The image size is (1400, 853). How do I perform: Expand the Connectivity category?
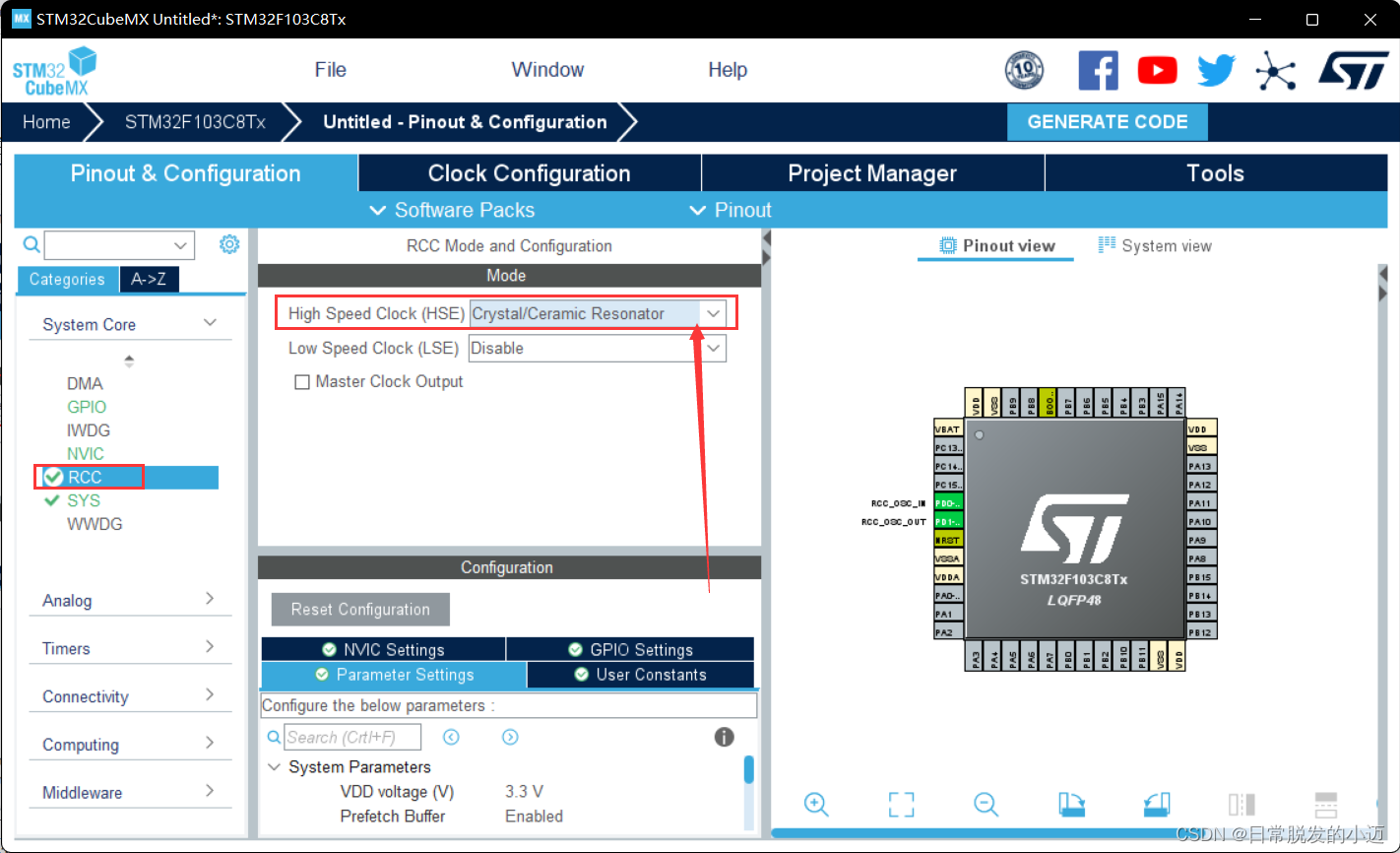(x=210, y=695)
